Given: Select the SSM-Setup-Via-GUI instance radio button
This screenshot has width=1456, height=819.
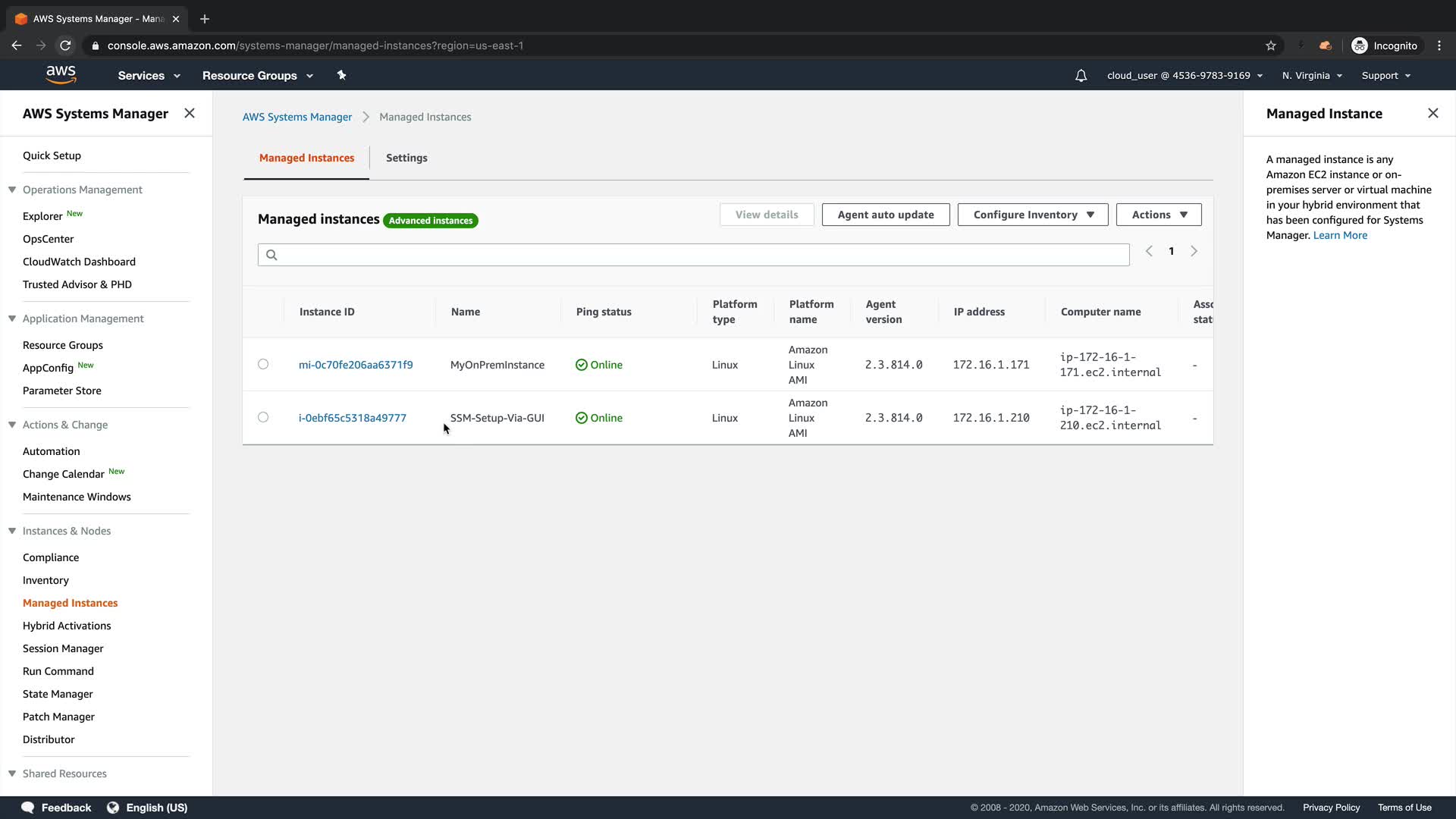Looking at the screenshot, I should point(263,417).
